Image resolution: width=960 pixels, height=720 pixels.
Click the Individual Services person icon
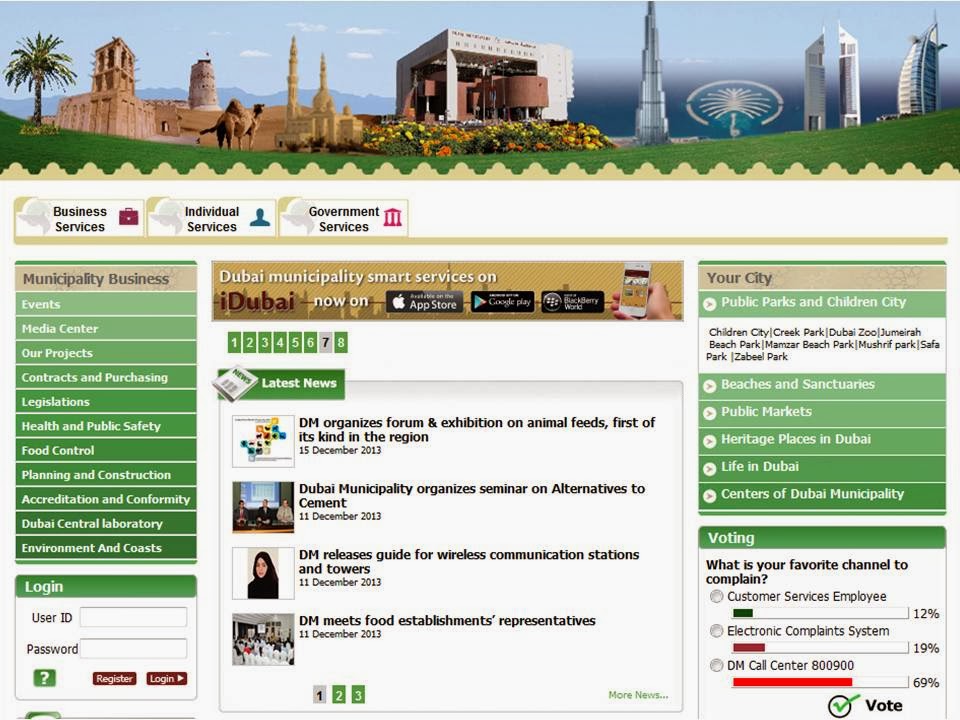tap(260, 217)
